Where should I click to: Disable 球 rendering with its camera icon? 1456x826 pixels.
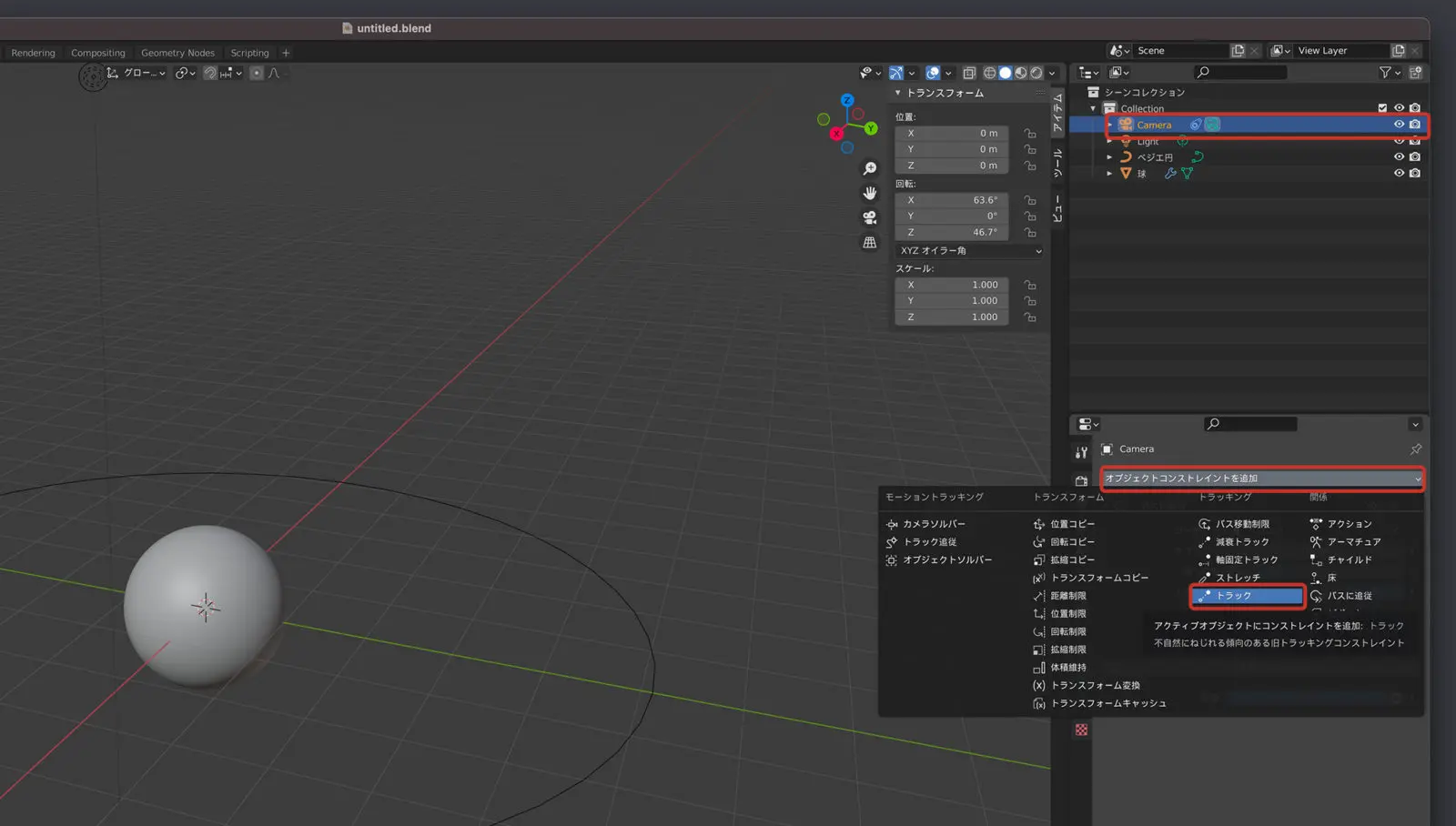(x=1415, y=173)
